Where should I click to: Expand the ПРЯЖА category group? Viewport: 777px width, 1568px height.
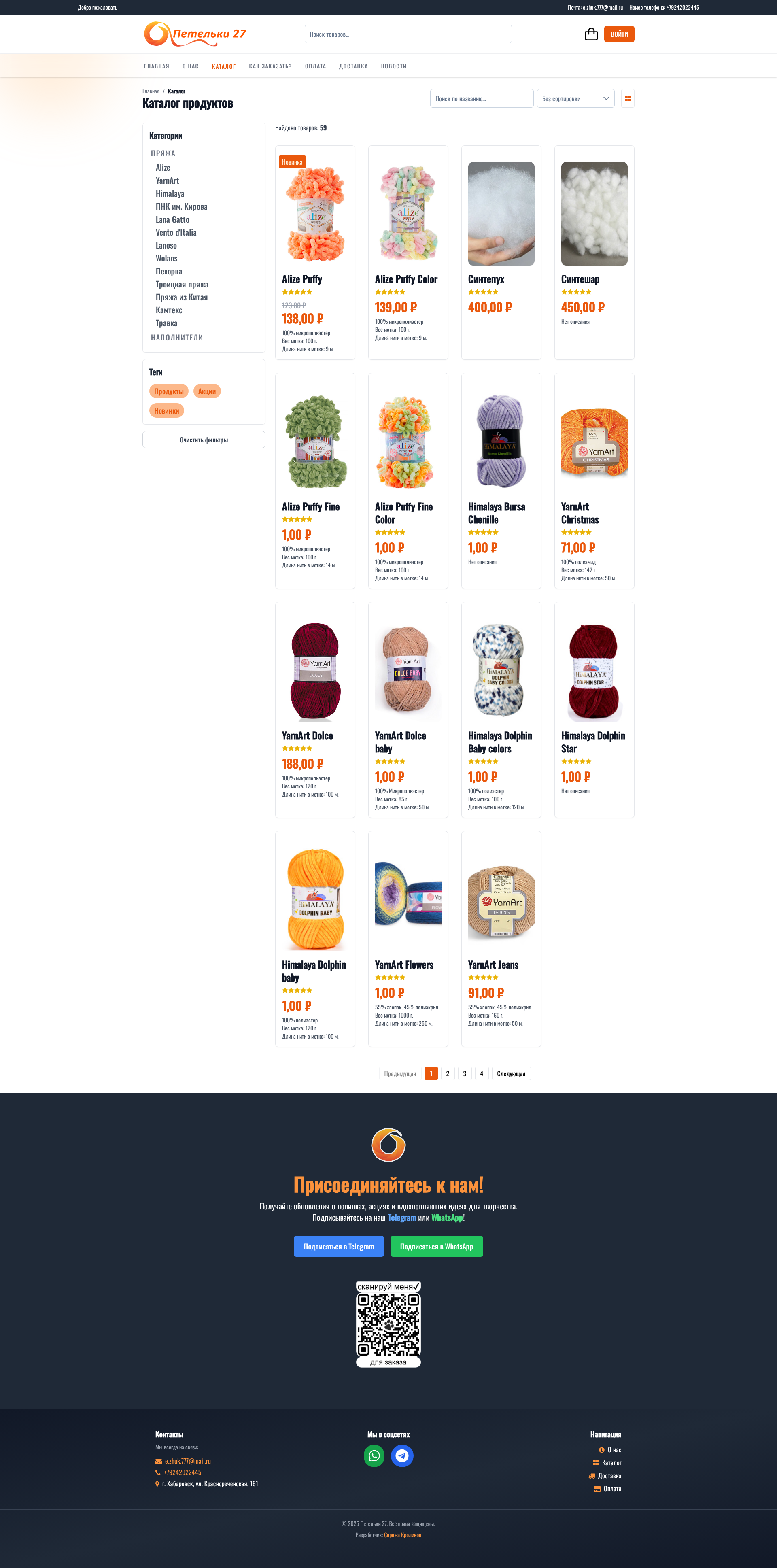pyautogui.click(x=163, y=153)
